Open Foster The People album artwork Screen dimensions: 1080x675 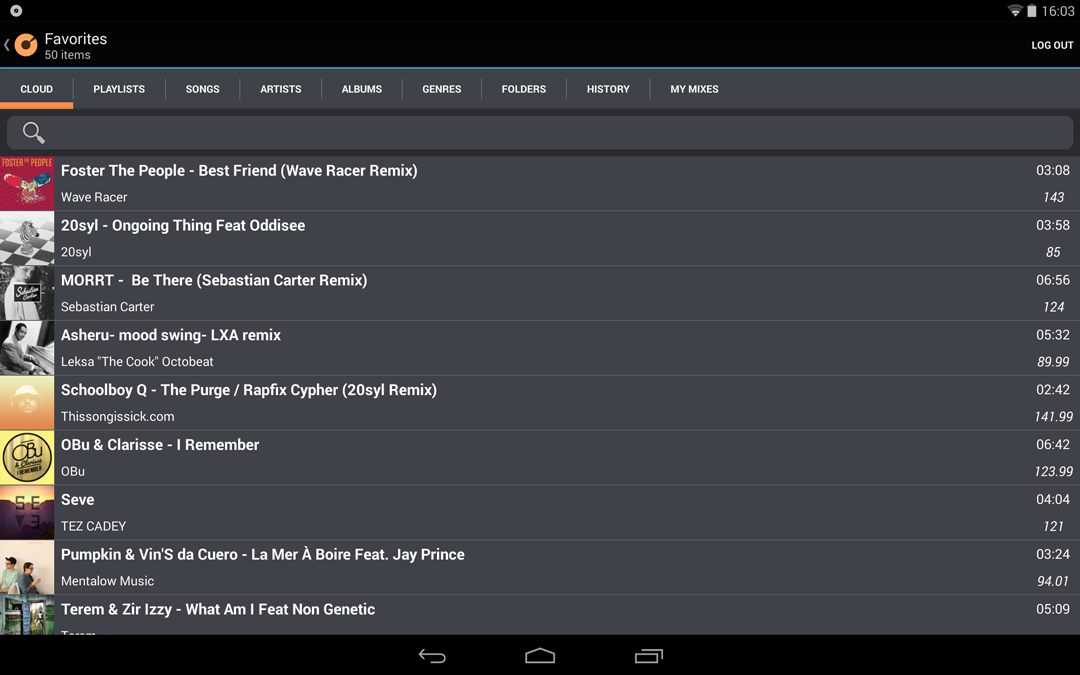(27, 183)
